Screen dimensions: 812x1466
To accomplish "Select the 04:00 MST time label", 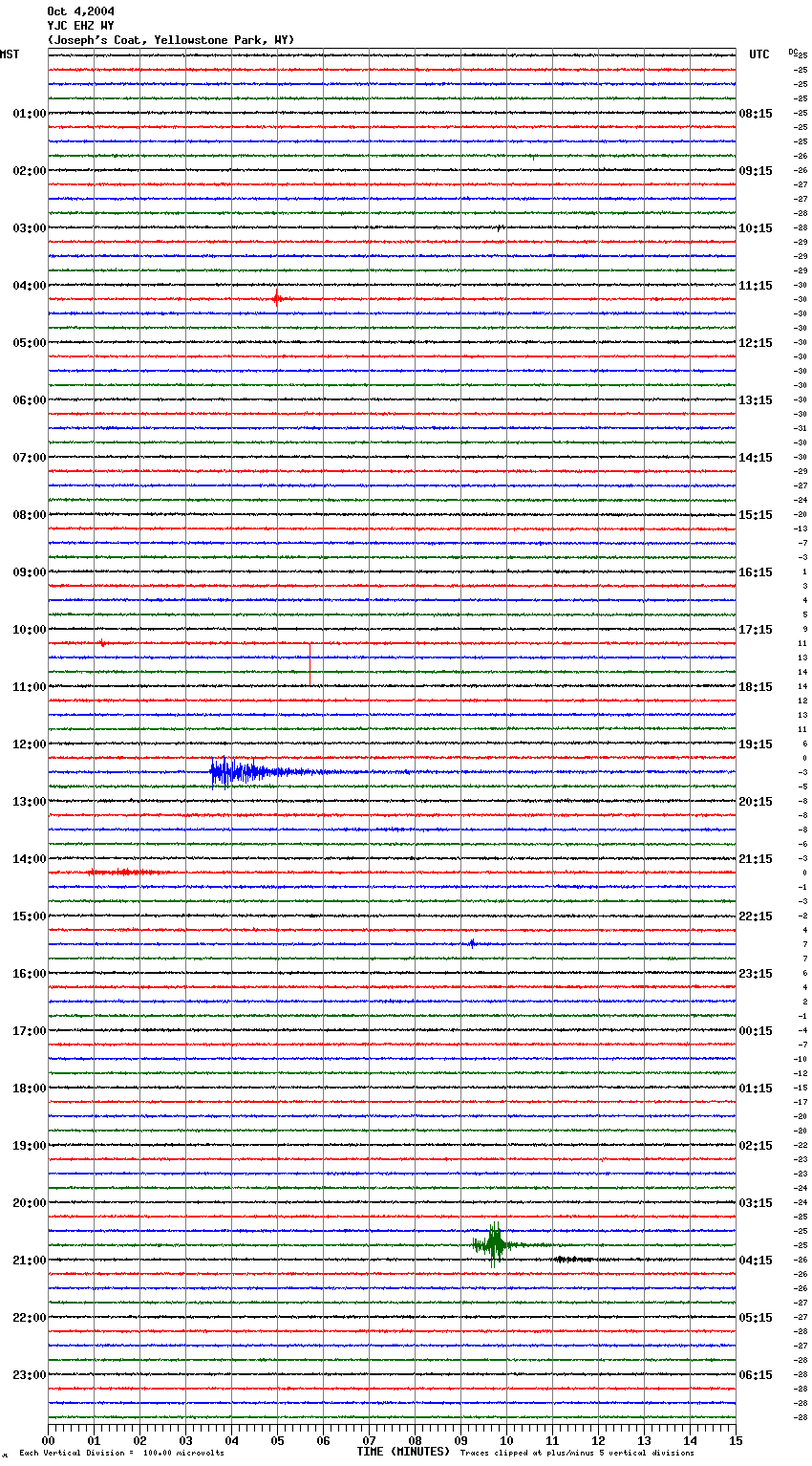I will [30, 286].
